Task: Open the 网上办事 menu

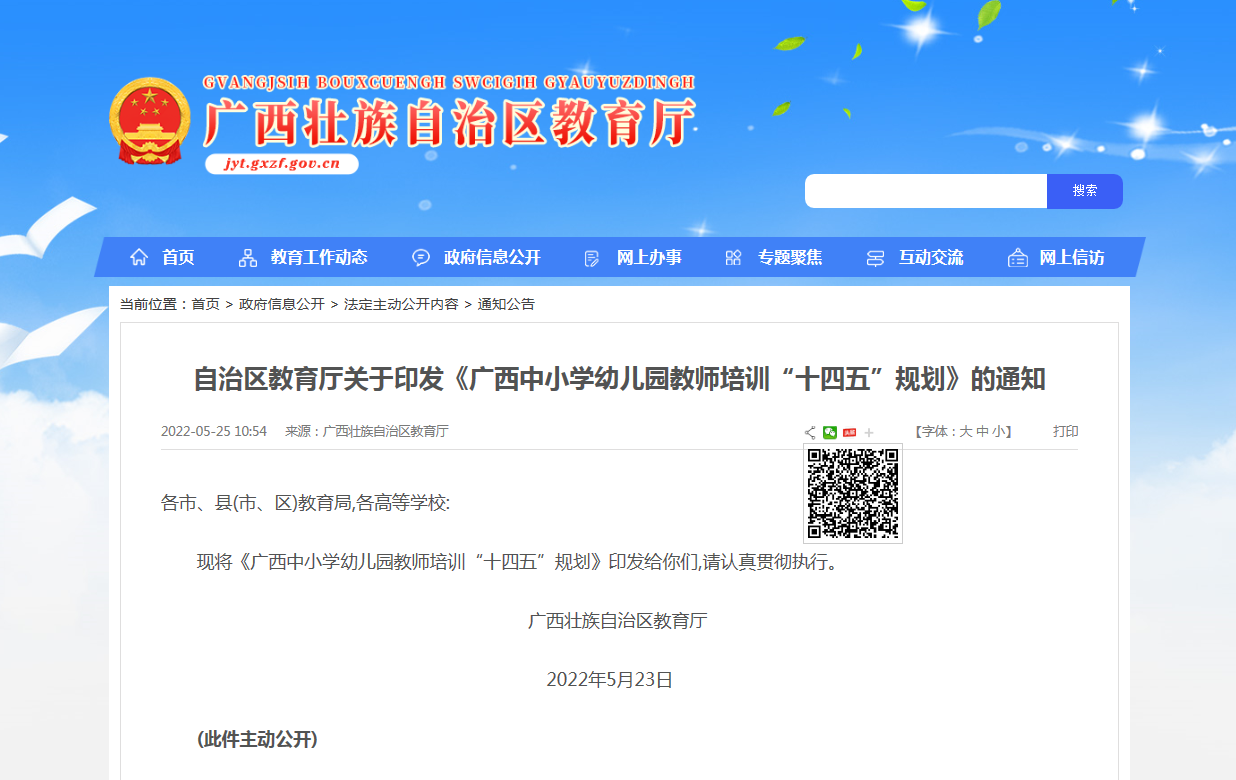Action: [649, 258]
